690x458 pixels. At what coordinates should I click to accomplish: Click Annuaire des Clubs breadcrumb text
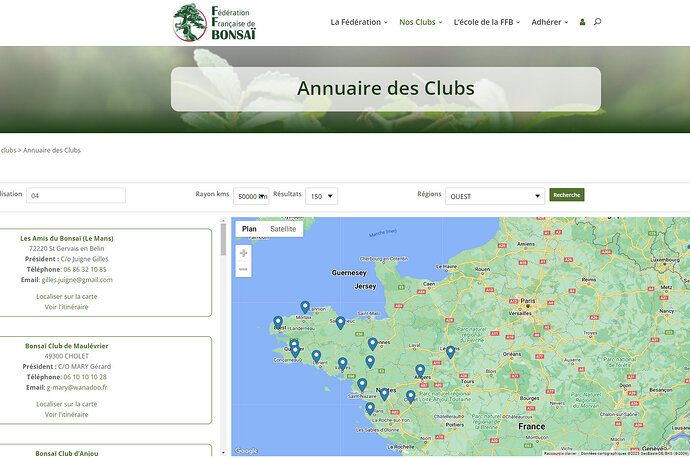click(x=52, y=150)
